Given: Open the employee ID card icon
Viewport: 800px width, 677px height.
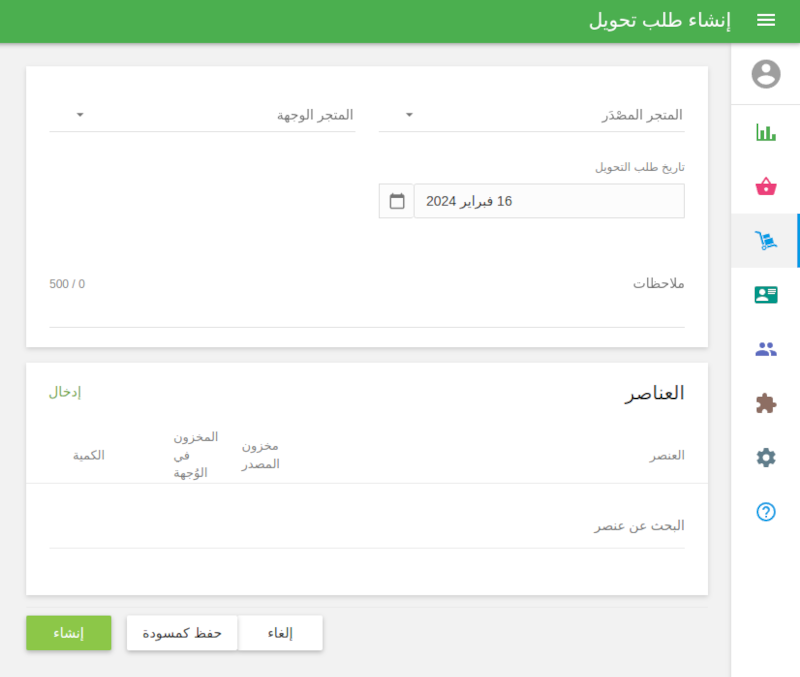Looking at the screenshot, I should tap(765, 295).
